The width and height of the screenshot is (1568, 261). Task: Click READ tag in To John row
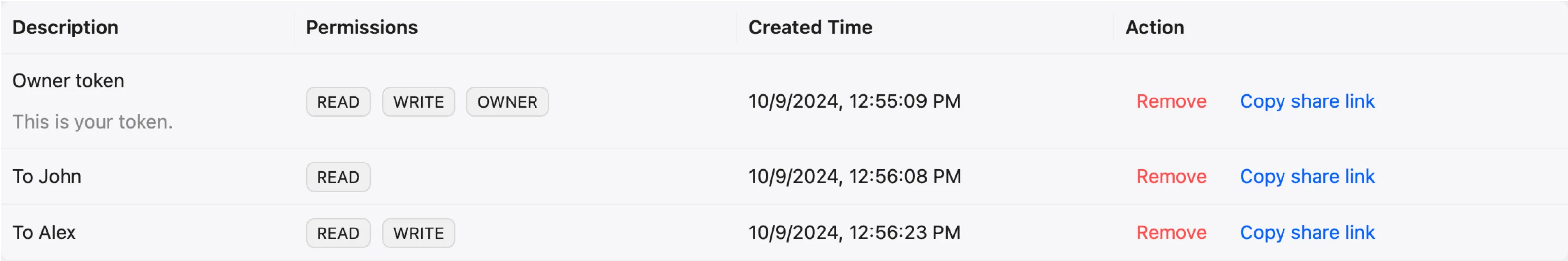(338, 177)
